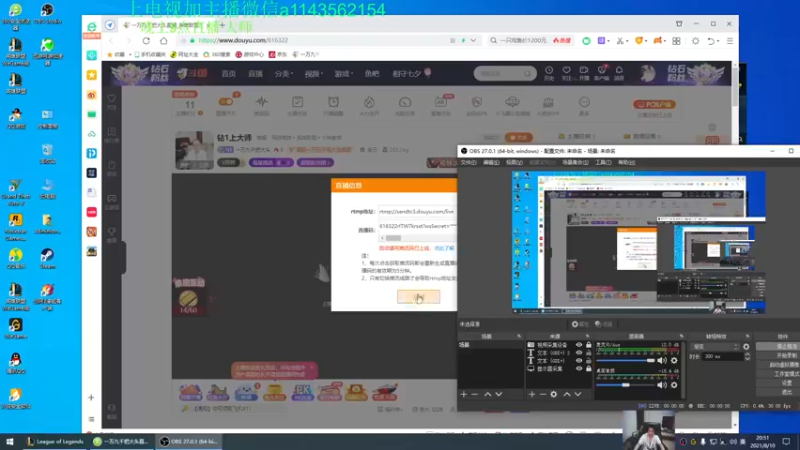Open the Windows Start menu

coord(10,442)
